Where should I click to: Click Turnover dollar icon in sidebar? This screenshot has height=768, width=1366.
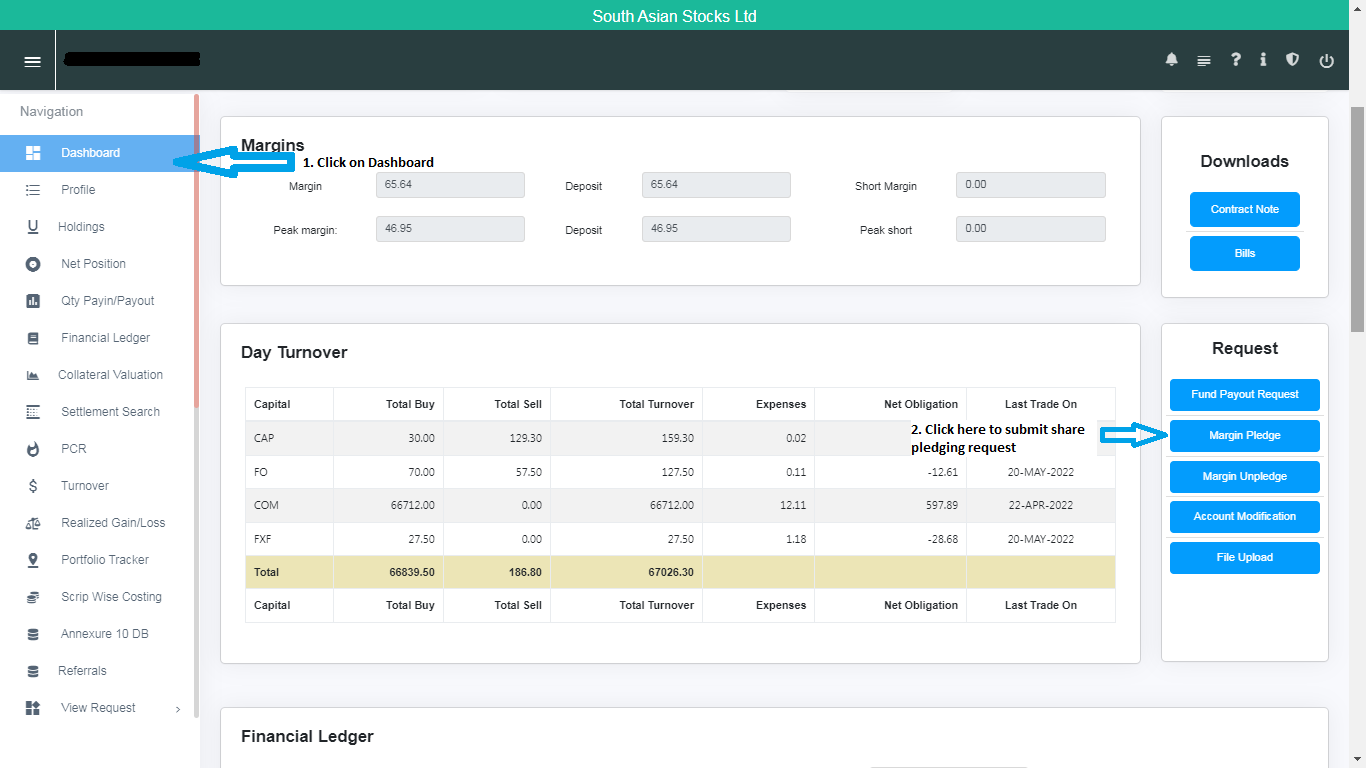coord(33,486)
